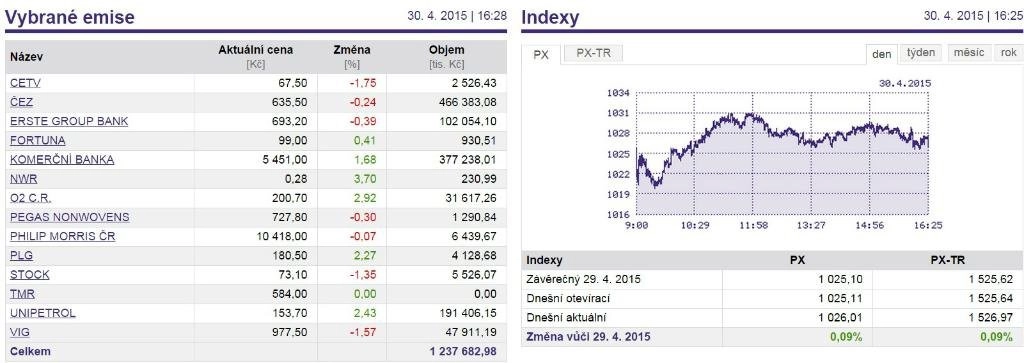Open PEGAS NONWOVENS details
Screen dimensions: 1024x363
point(70,217)
